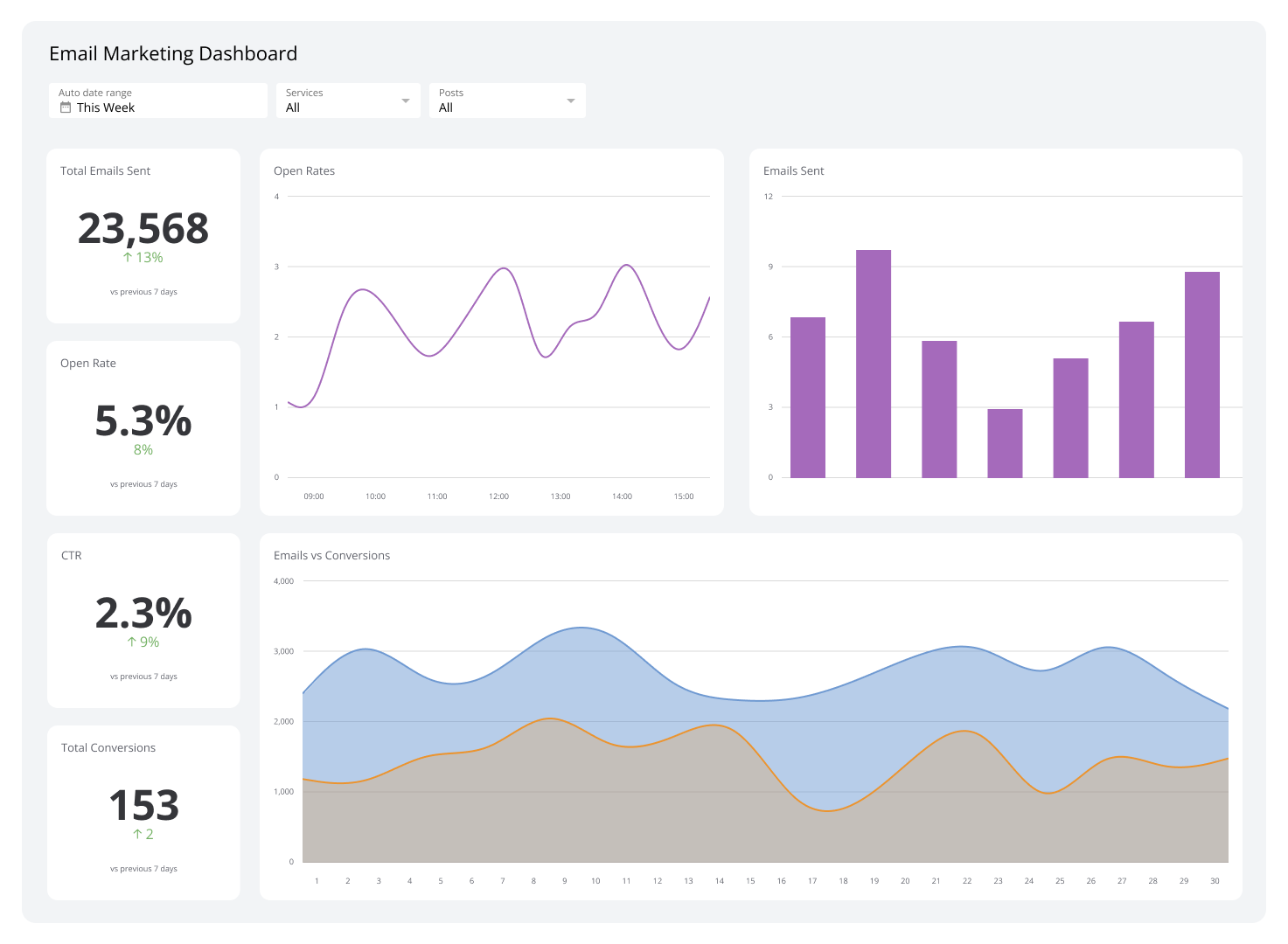Click the Email Marketing Dashboard heading
Viewport: 1288px width, 944px height.
pyautogui.click(x=172, y=53)
